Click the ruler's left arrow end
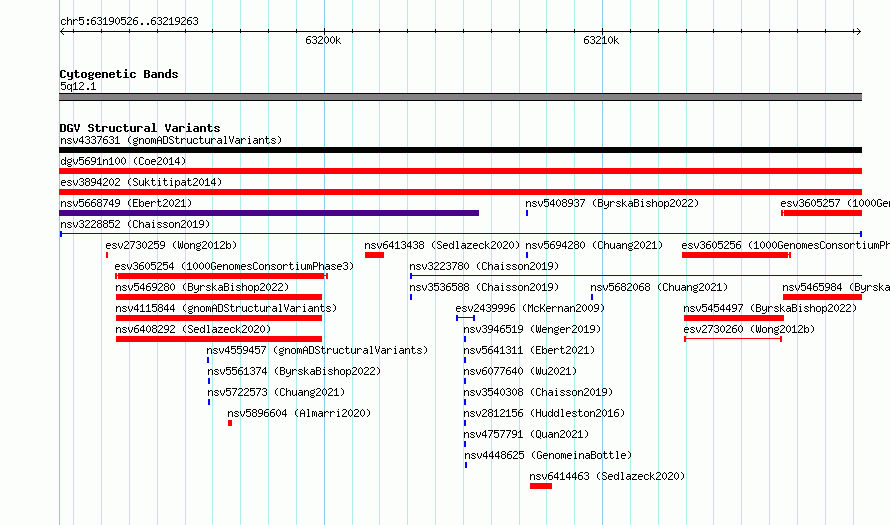The height and width of the screenshot is (525, 890). pyautogui.click(x=62, y=31)
